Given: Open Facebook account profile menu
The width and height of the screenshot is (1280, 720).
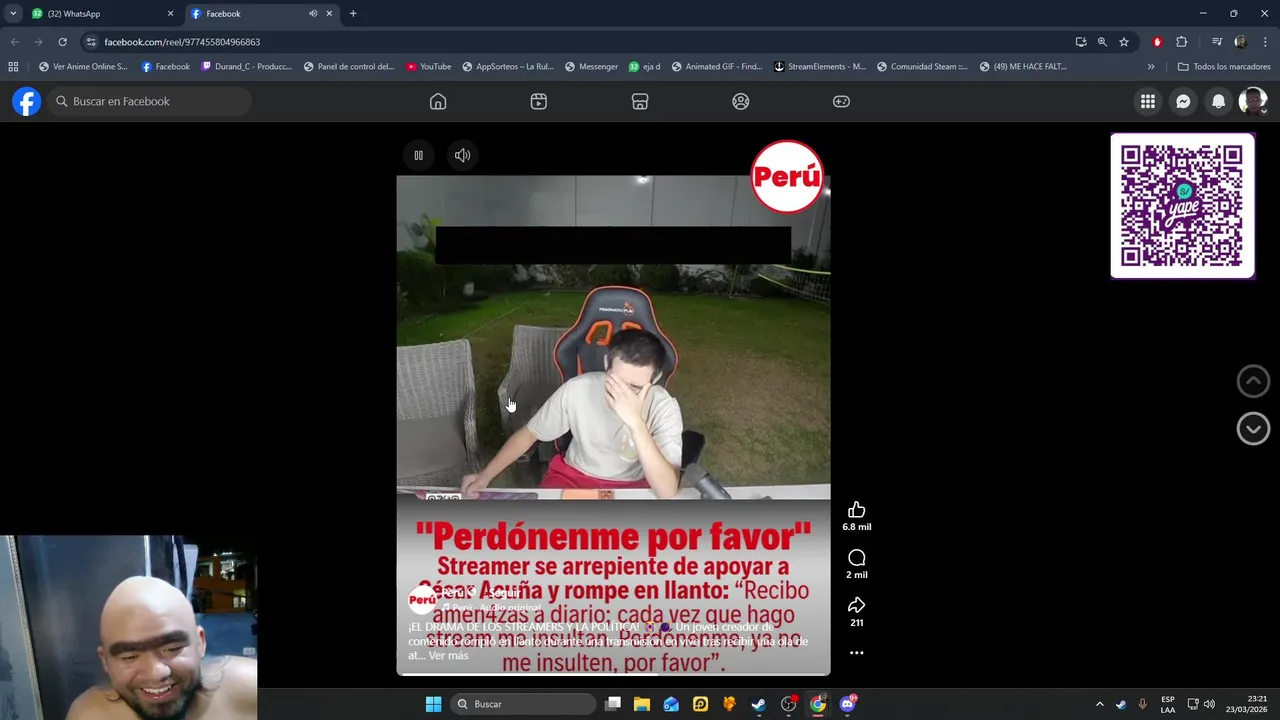Looking at the screenshot, I should [1253, 101].
